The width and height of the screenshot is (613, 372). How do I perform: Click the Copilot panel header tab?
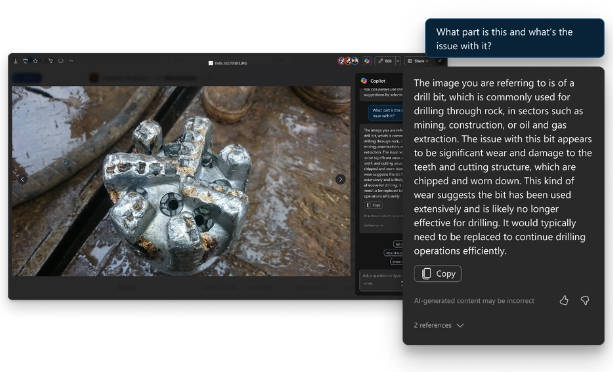(x=373, y=81)
